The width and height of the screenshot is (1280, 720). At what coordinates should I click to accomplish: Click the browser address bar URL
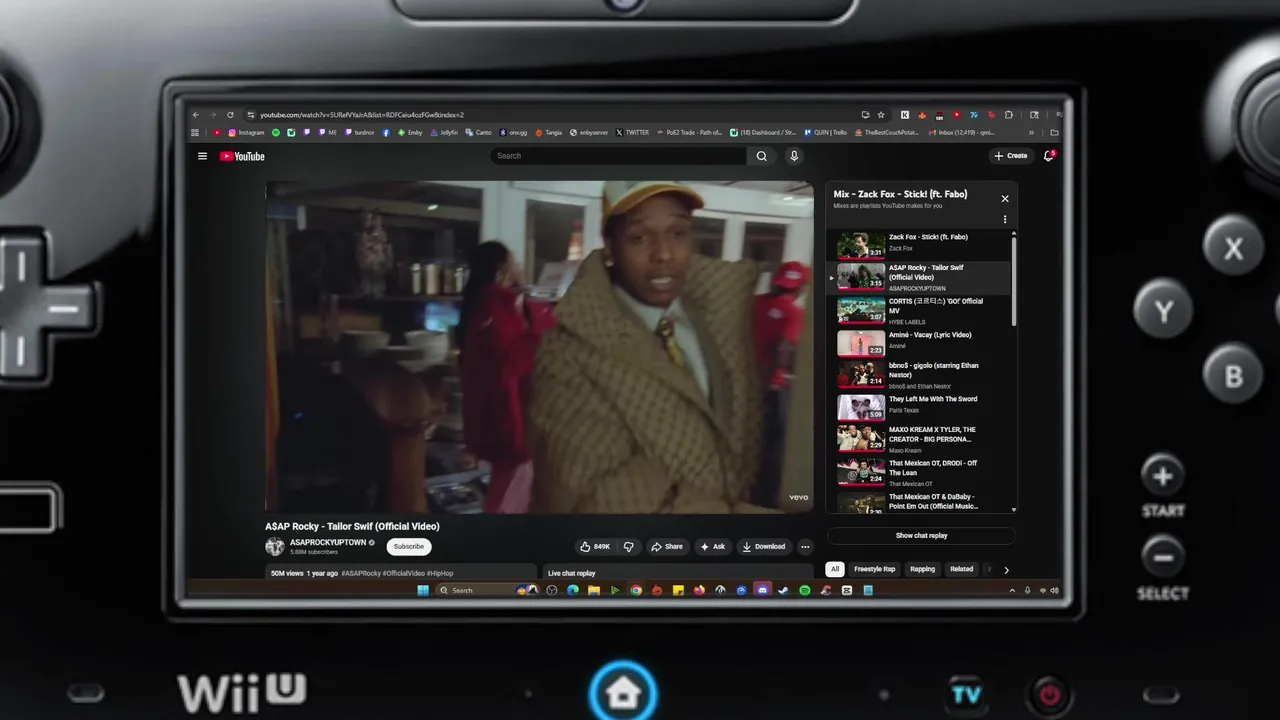point(362,115)
